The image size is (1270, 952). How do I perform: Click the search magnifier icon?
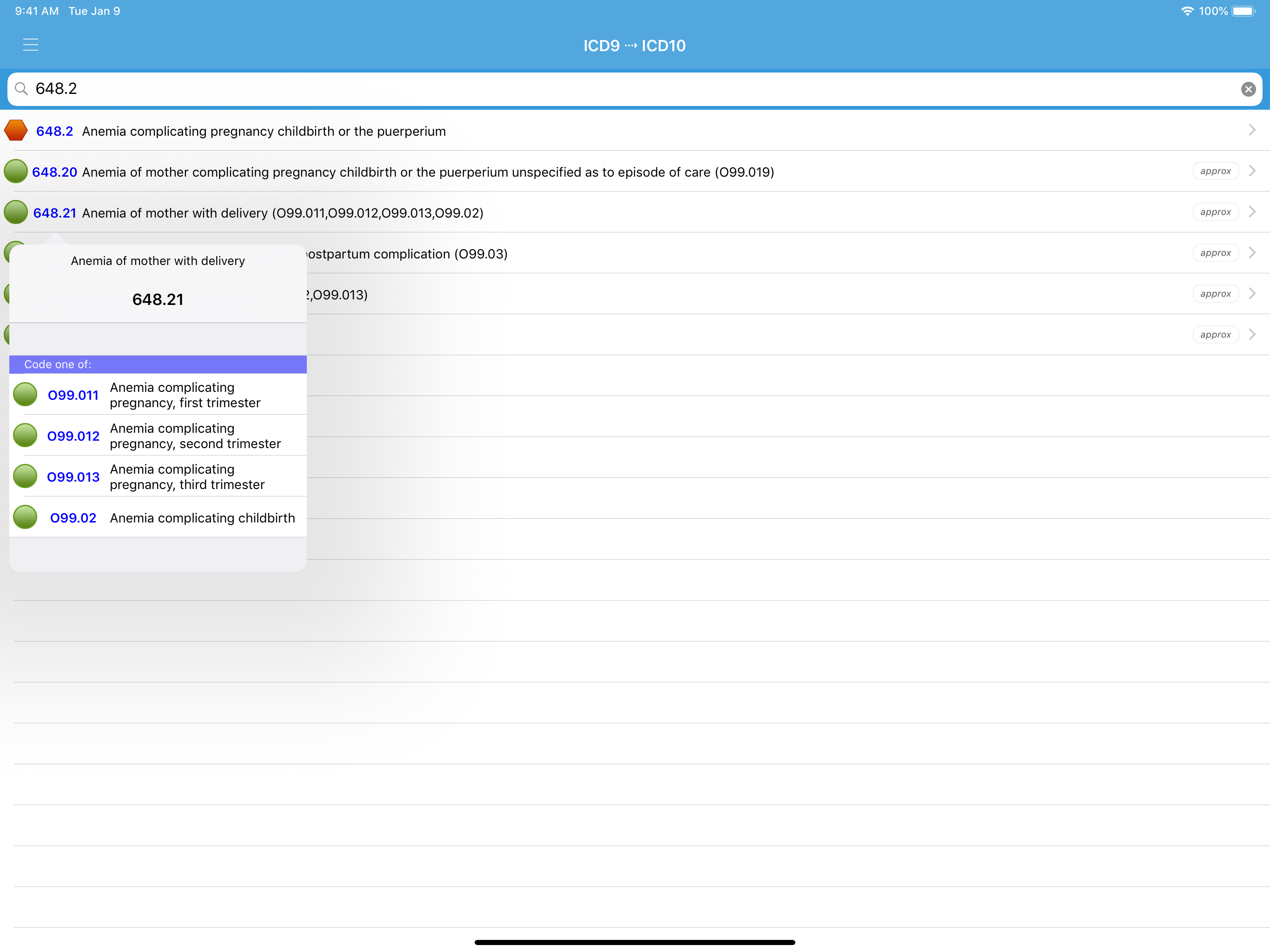[x=21, y=88]
